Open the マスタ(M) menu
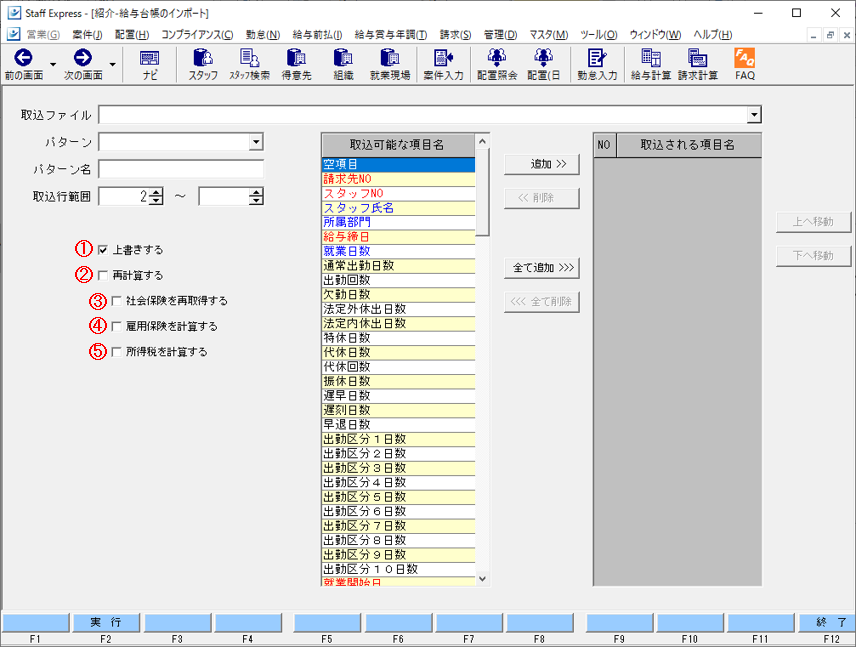 click(549, 35)
